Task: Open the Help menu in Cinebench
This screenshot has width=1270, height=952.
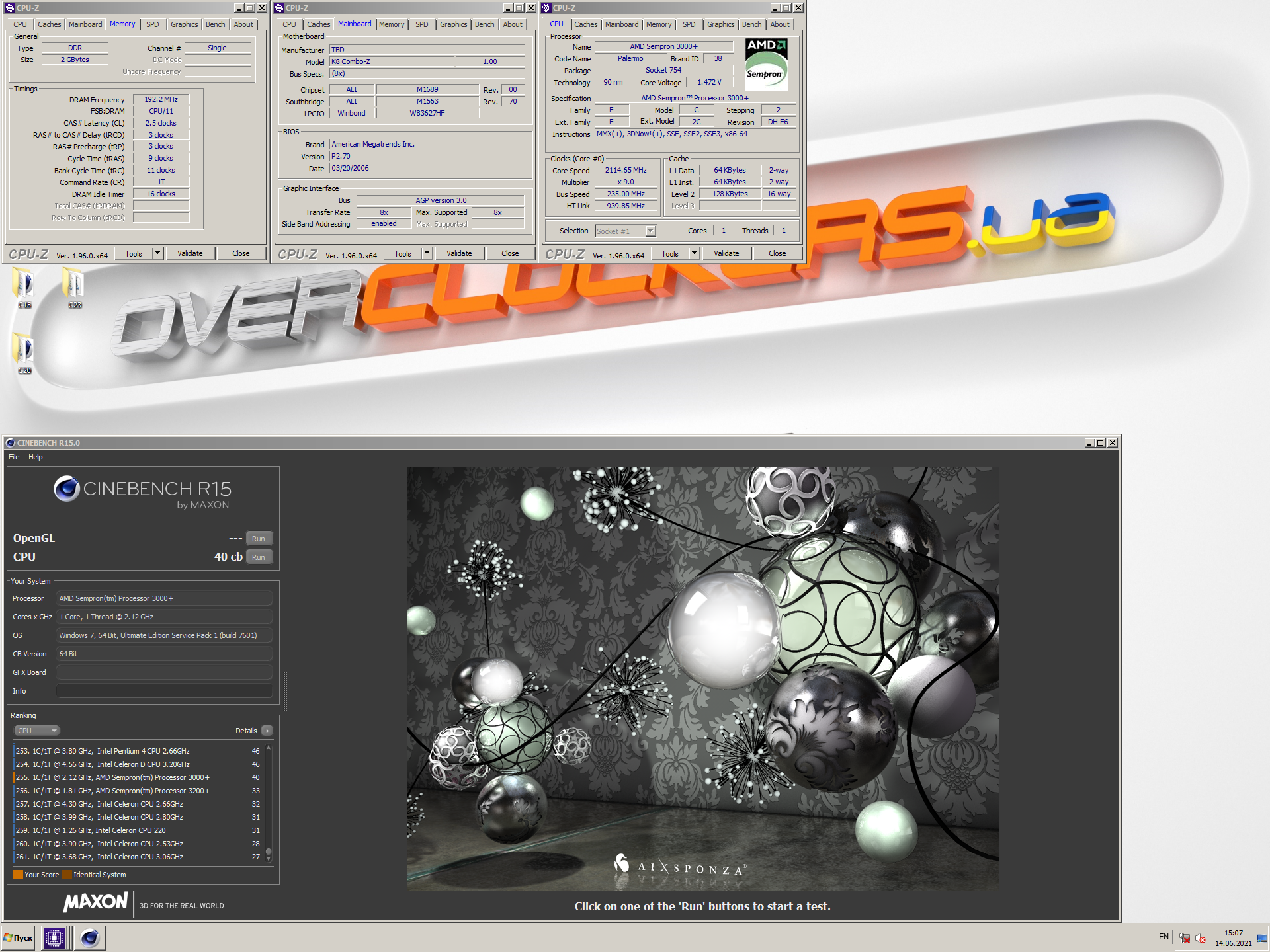Action: (36, 457)
